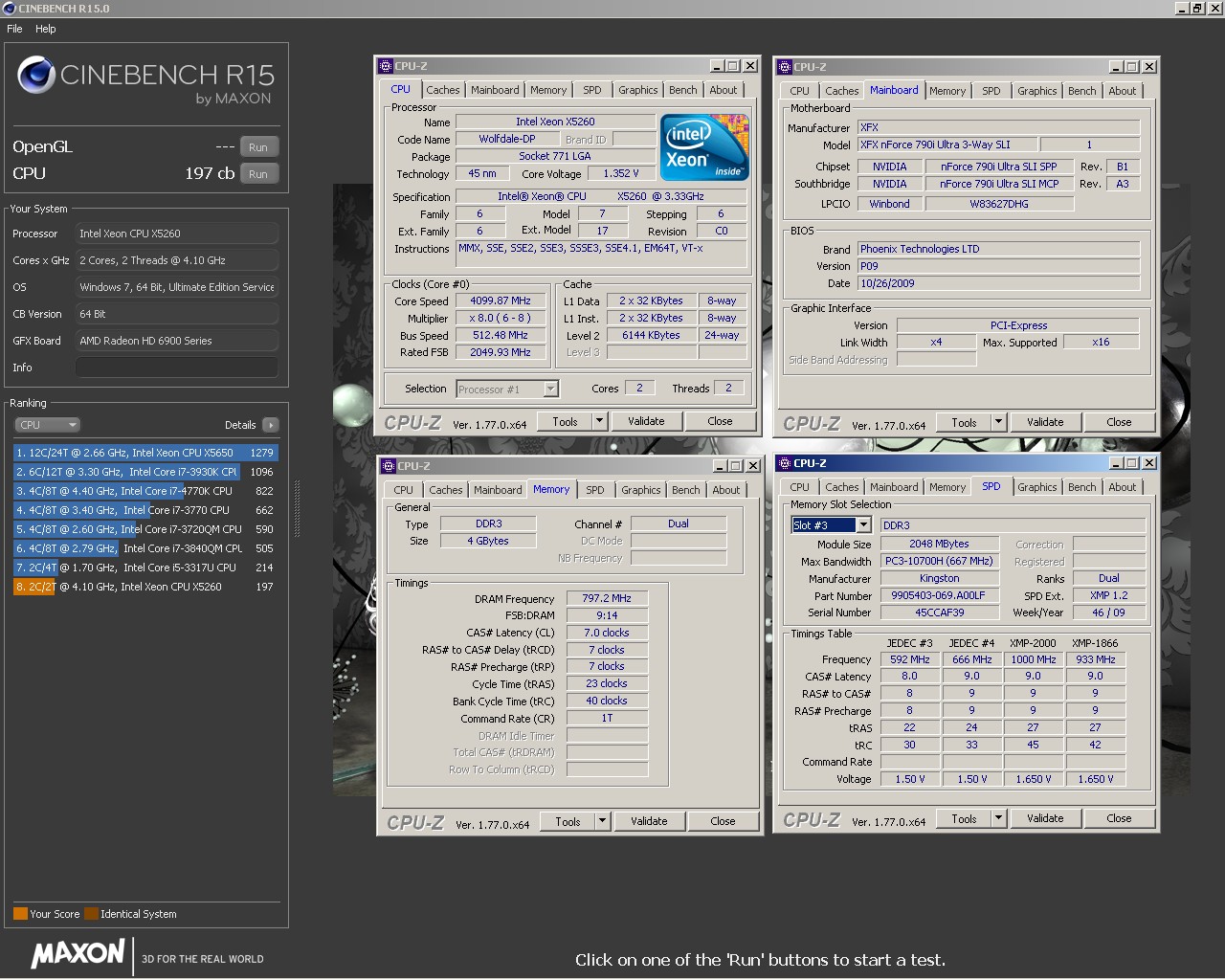1225x980 pixels.
Task: Click the brown Identical System swatch
Action: tap(91, 914)
